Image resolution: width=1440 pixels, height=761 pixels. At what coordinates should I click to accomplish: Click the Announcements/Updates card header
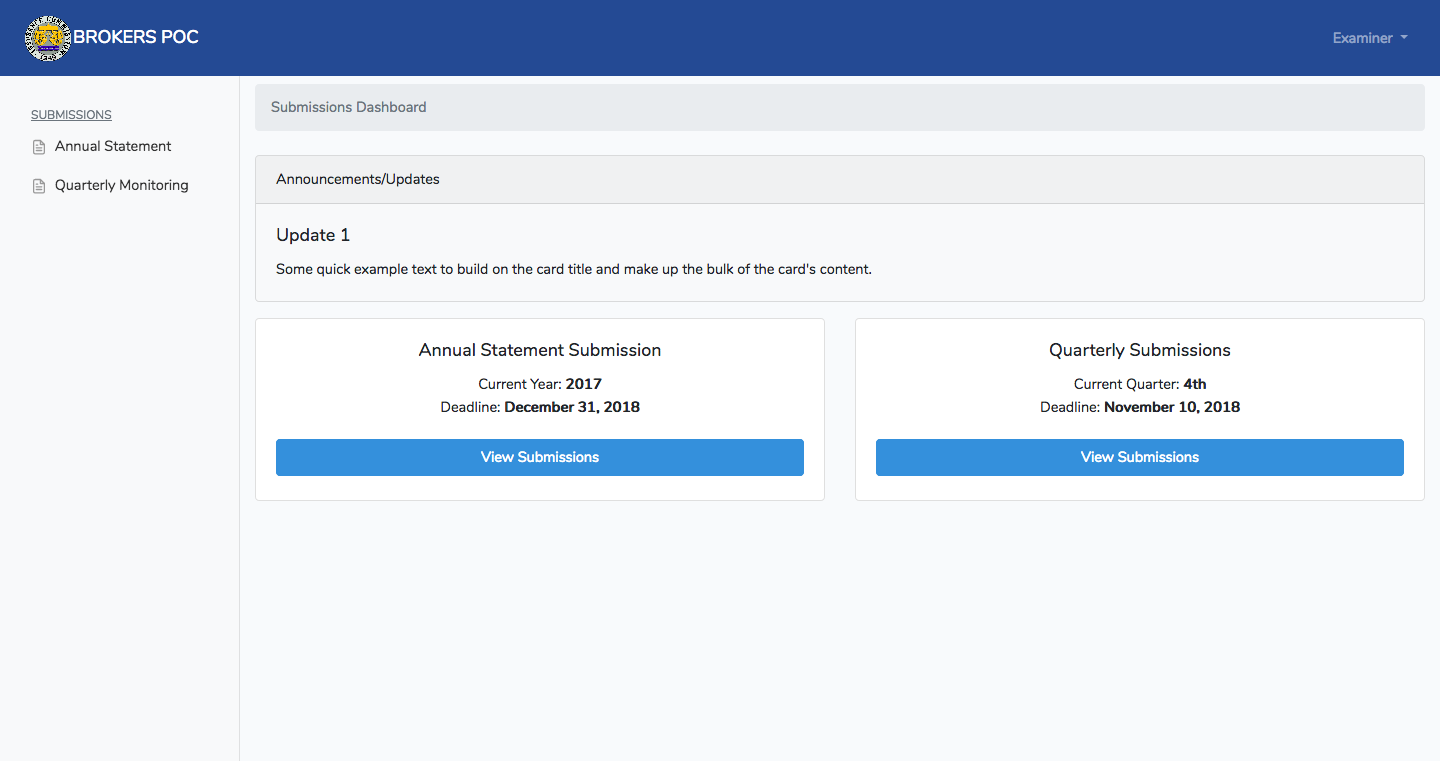pos(358,179)
